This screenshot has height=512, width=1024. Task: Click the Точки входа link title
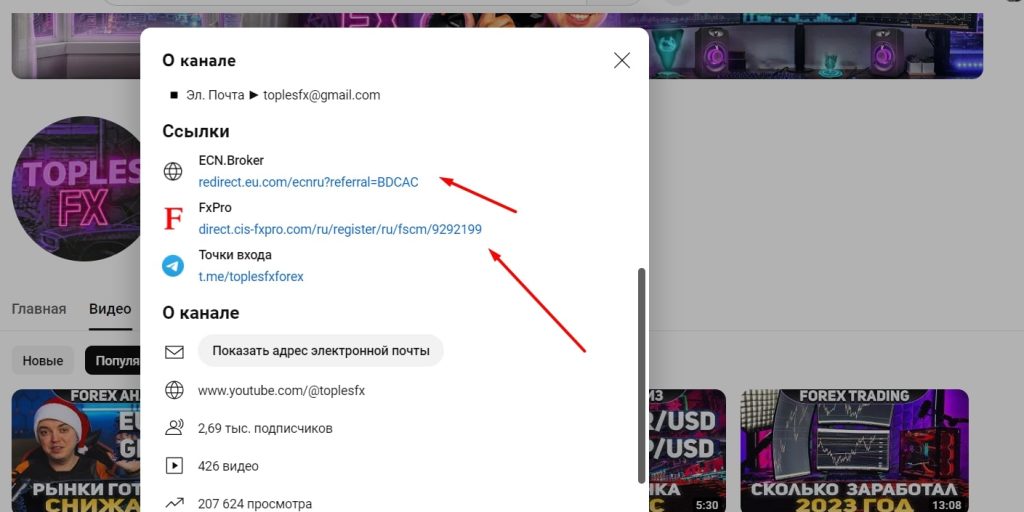click(x=235, y=255)
